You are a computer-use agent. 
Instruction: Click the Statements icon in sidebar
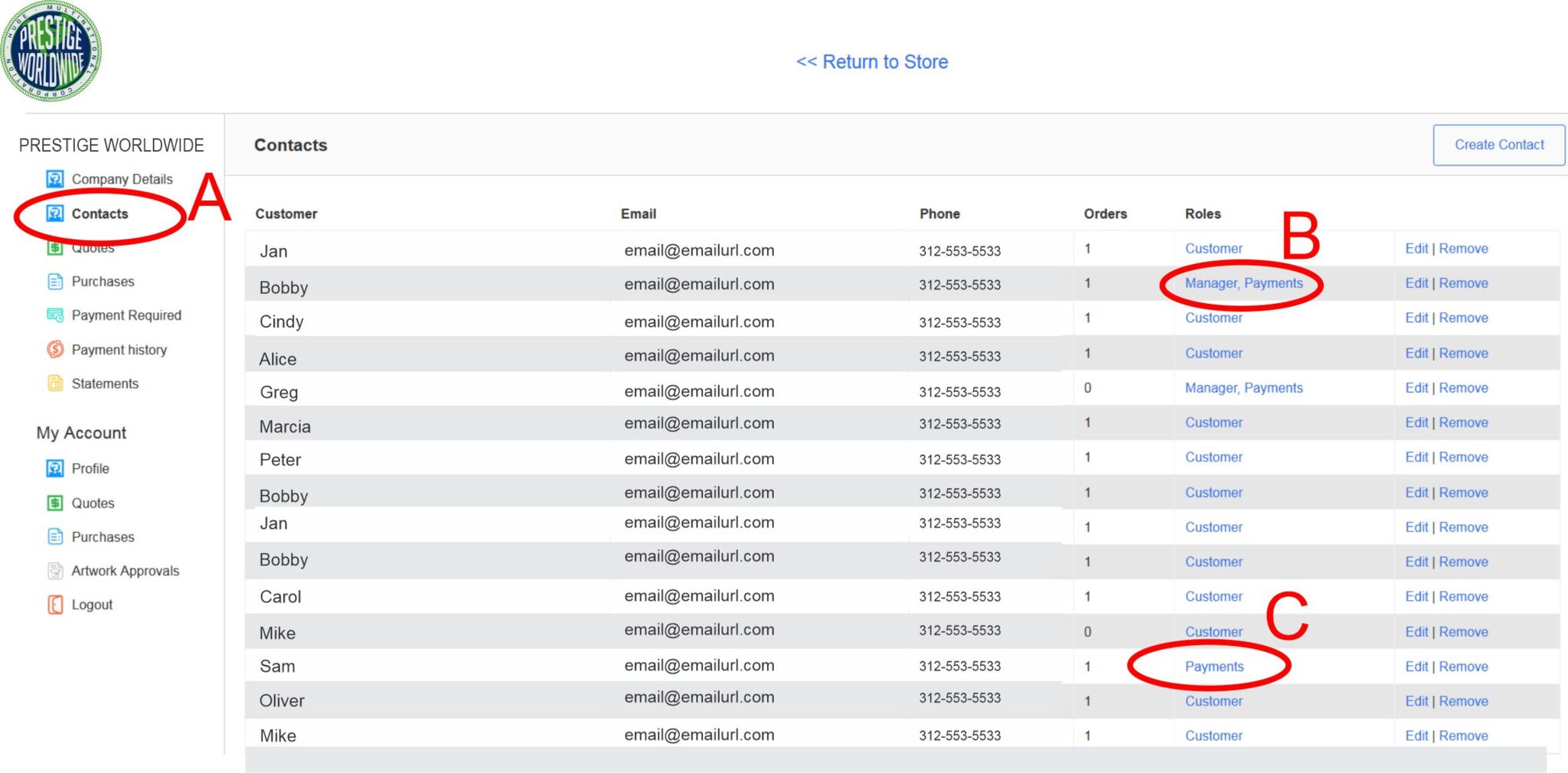(55, 383)
